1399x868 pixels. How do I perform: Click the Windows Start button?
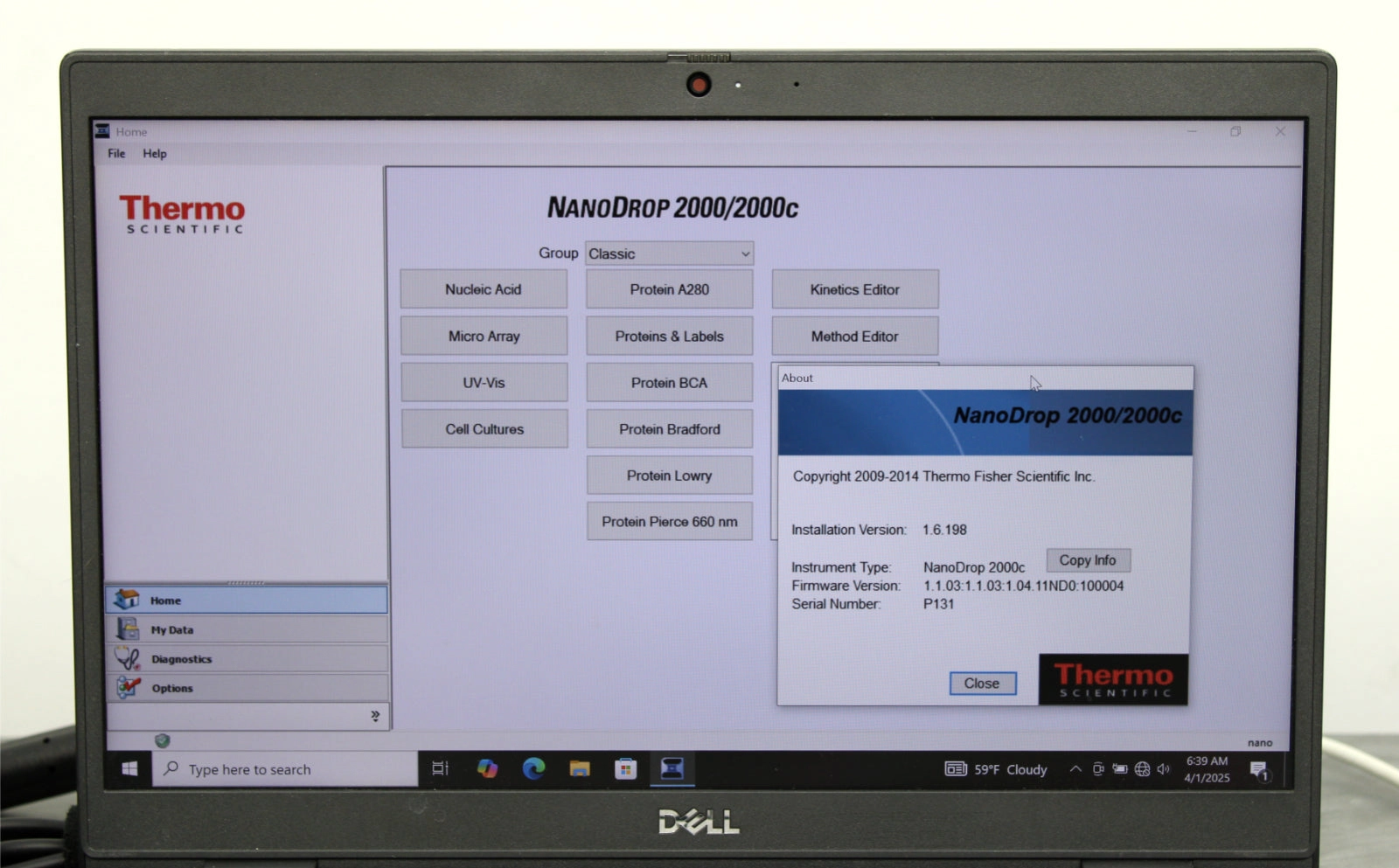pos(129,768)
